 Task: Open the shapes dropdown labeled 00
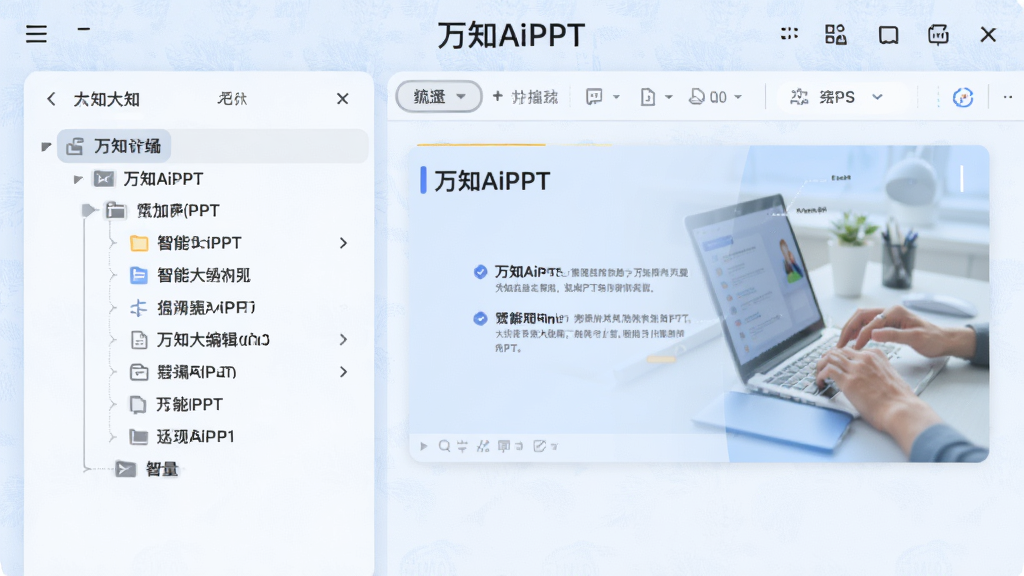pos(716,97)
